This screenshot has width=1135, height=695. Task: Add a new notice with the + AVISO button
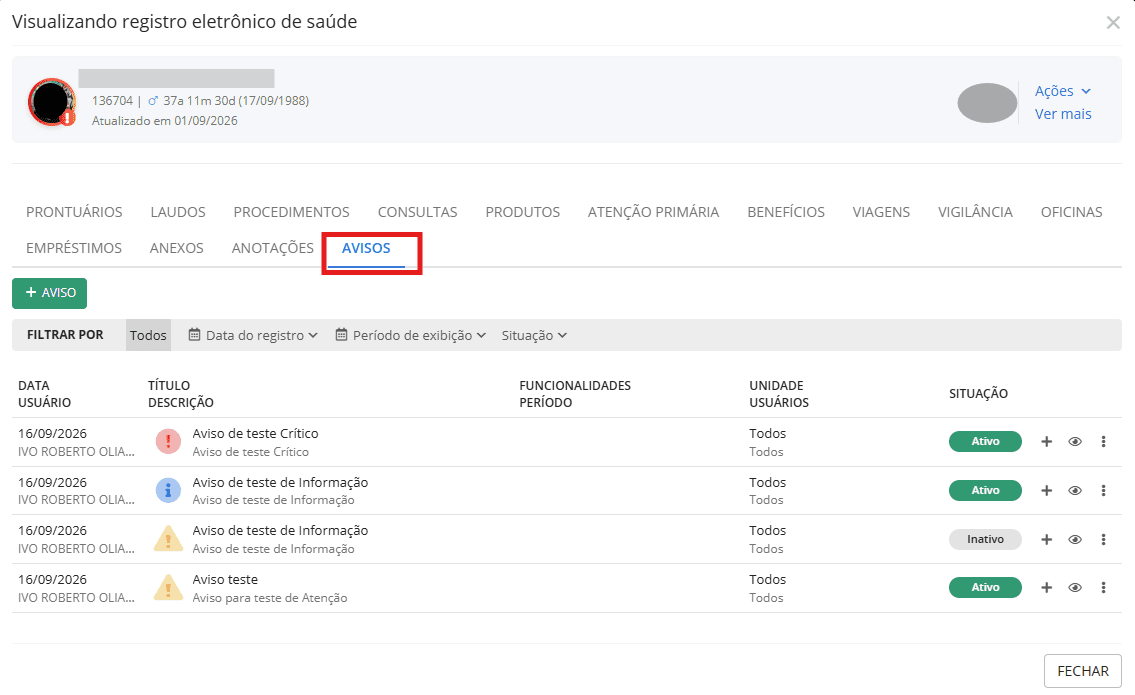point(49,293)
